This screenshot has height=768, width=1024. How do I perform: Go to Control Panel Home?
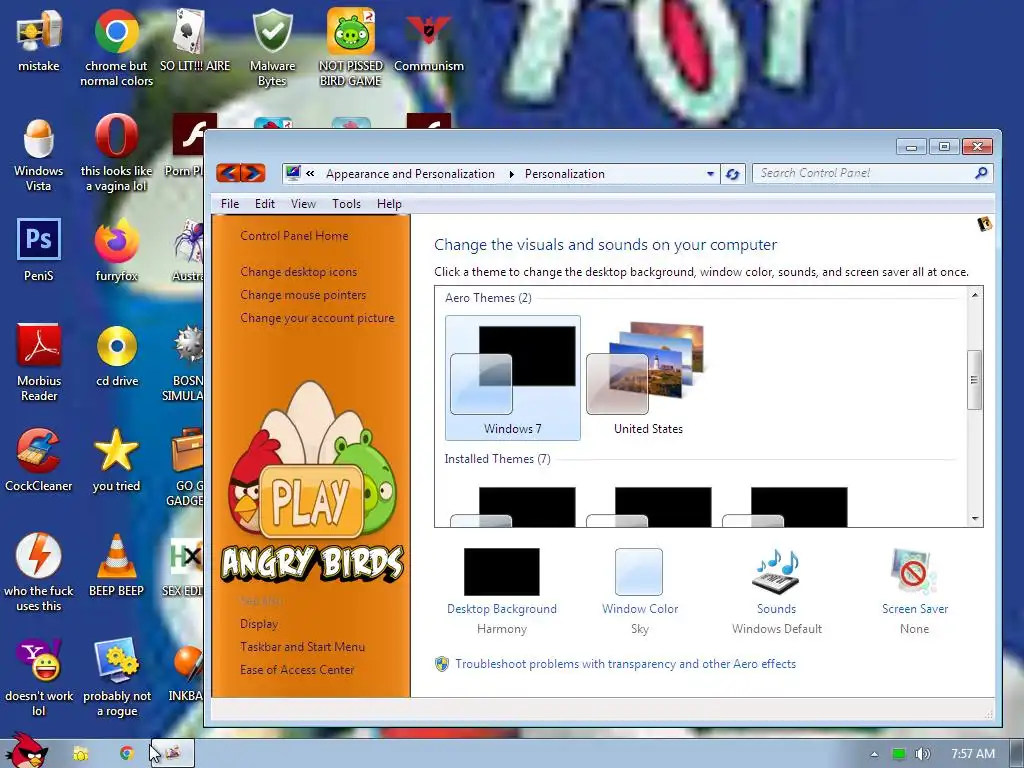(x=294, y=236)
